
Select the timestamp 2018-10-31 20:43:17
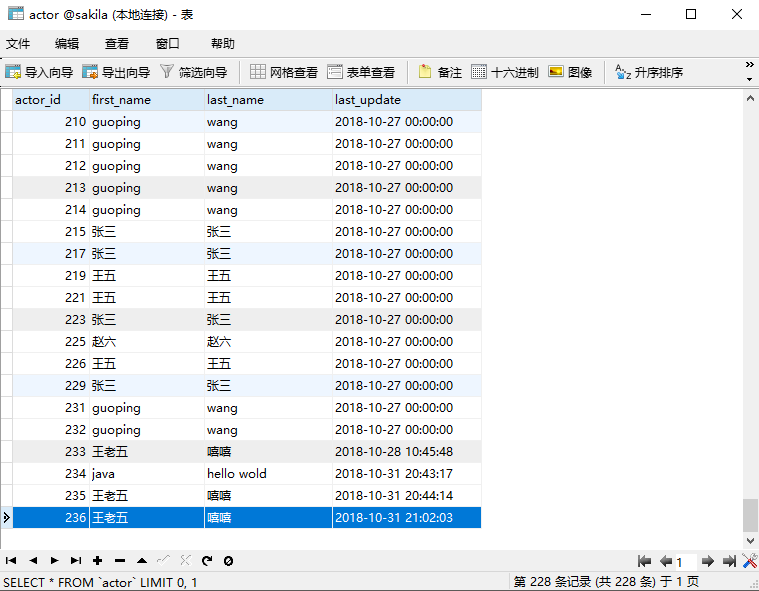point(407,473)
